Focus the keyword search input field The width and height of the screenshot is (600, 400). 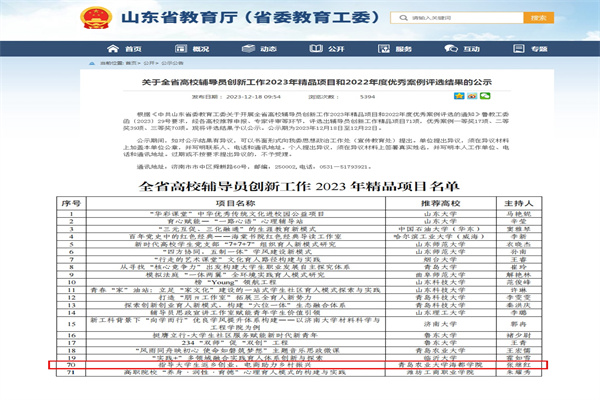coord(457,18)
